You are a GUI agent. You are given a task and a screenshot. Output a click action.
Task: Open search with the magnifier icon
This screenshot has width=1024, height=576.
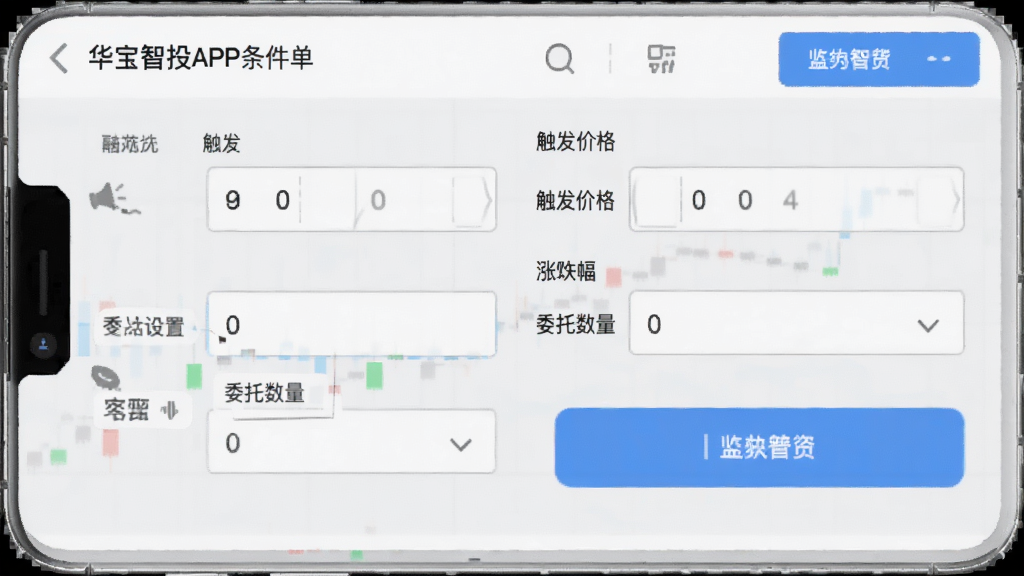tap(560, 59)
